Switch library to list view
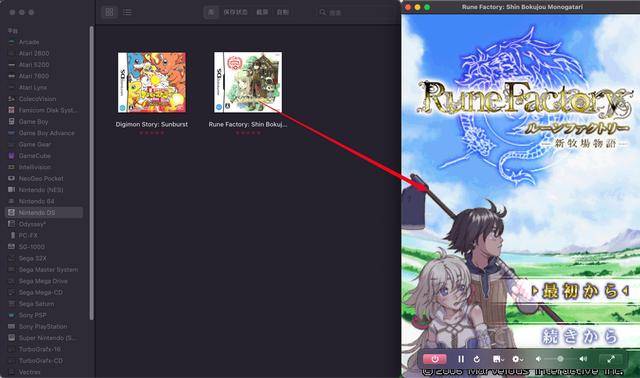 (x=127, y=12)
